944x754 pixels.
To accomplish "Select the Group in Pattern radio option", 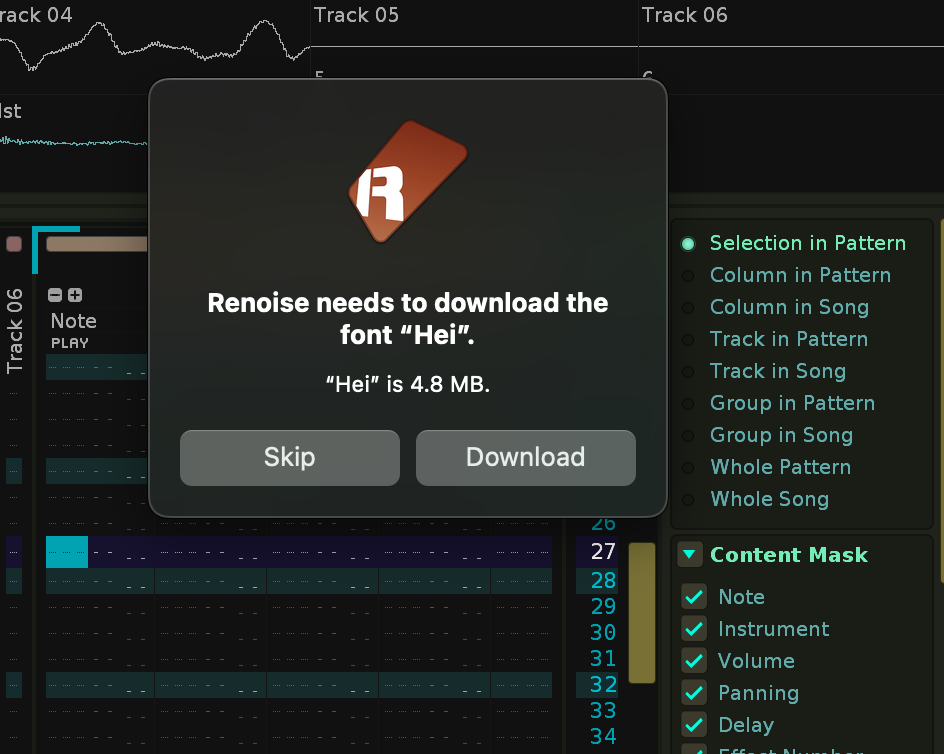I will click(x=688, y=403).
